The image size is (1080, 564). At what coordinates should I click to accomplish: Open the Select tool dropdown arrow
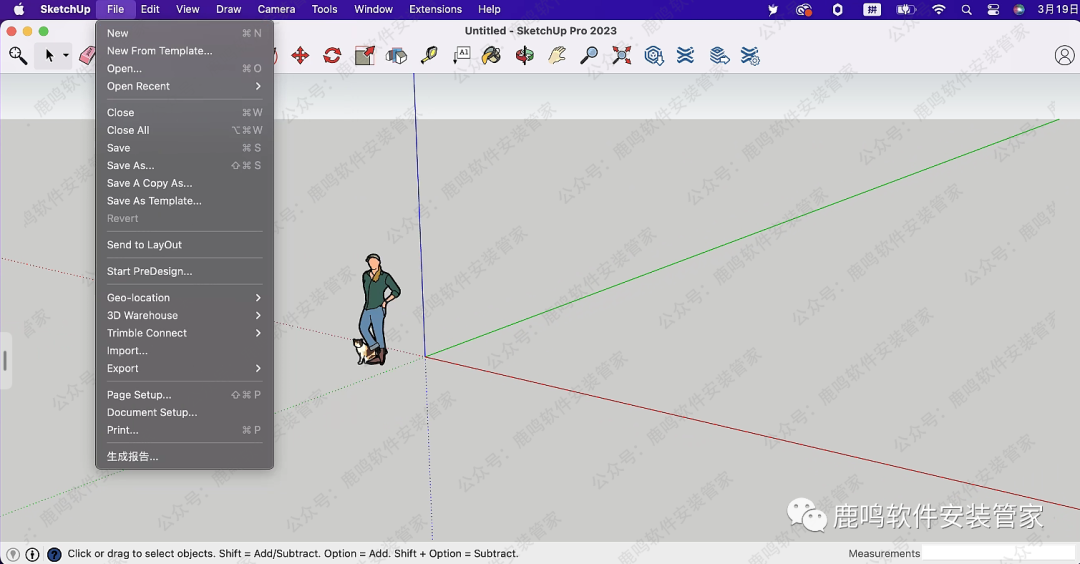tap(66, 56)
